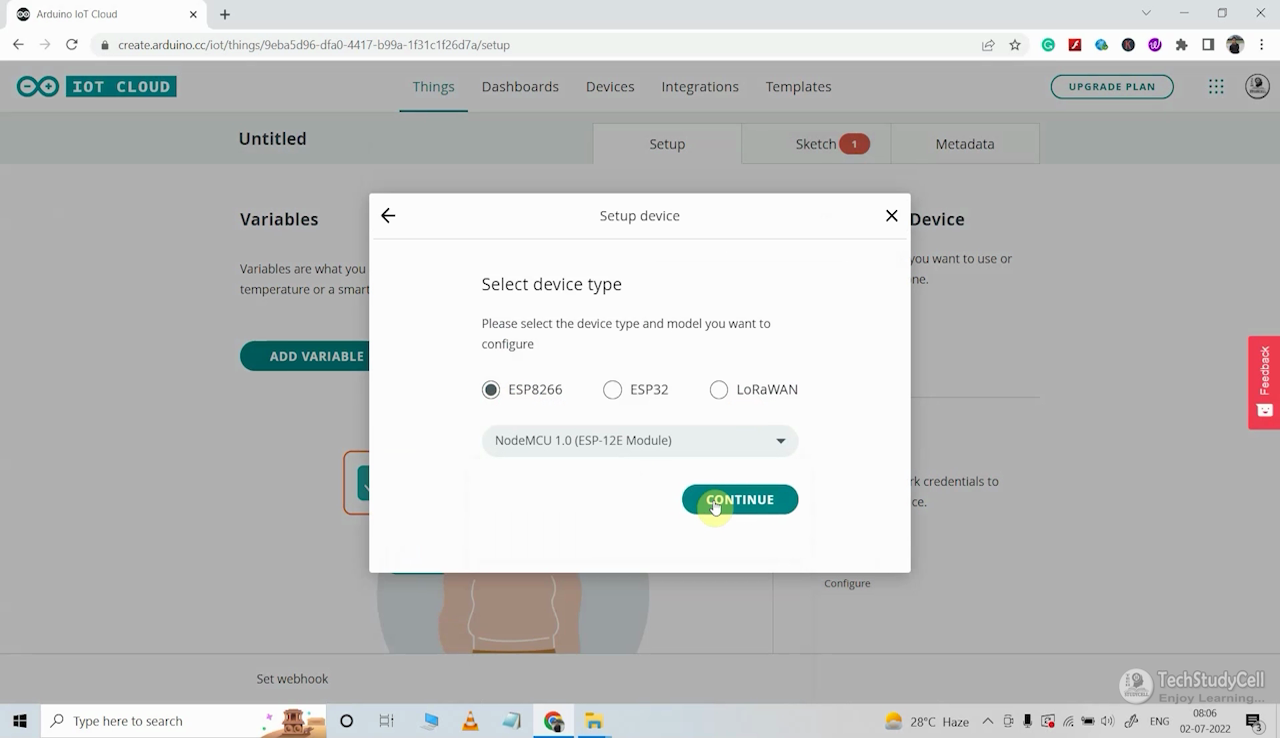Show hidden system tray icons

click(988, 721)
